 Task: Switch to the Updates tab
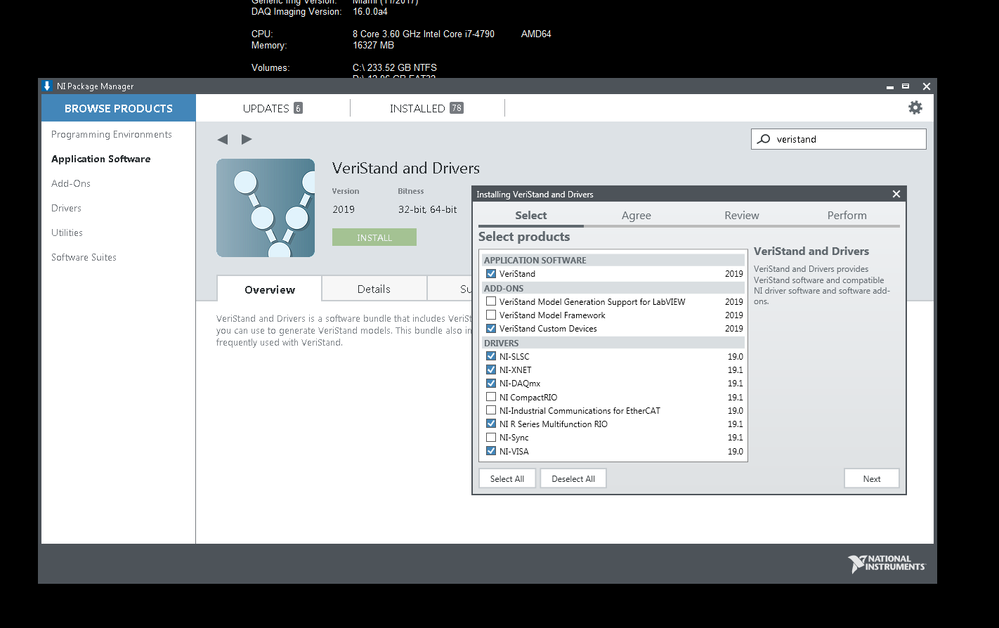coord(272,108)
